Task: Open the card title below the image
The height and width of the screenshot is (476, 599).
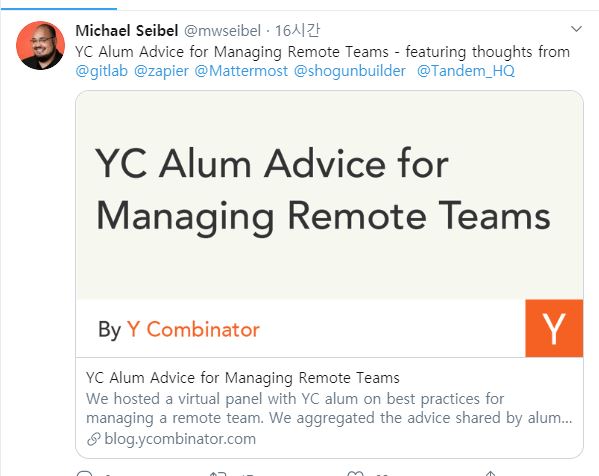Action: click(243, 378)
